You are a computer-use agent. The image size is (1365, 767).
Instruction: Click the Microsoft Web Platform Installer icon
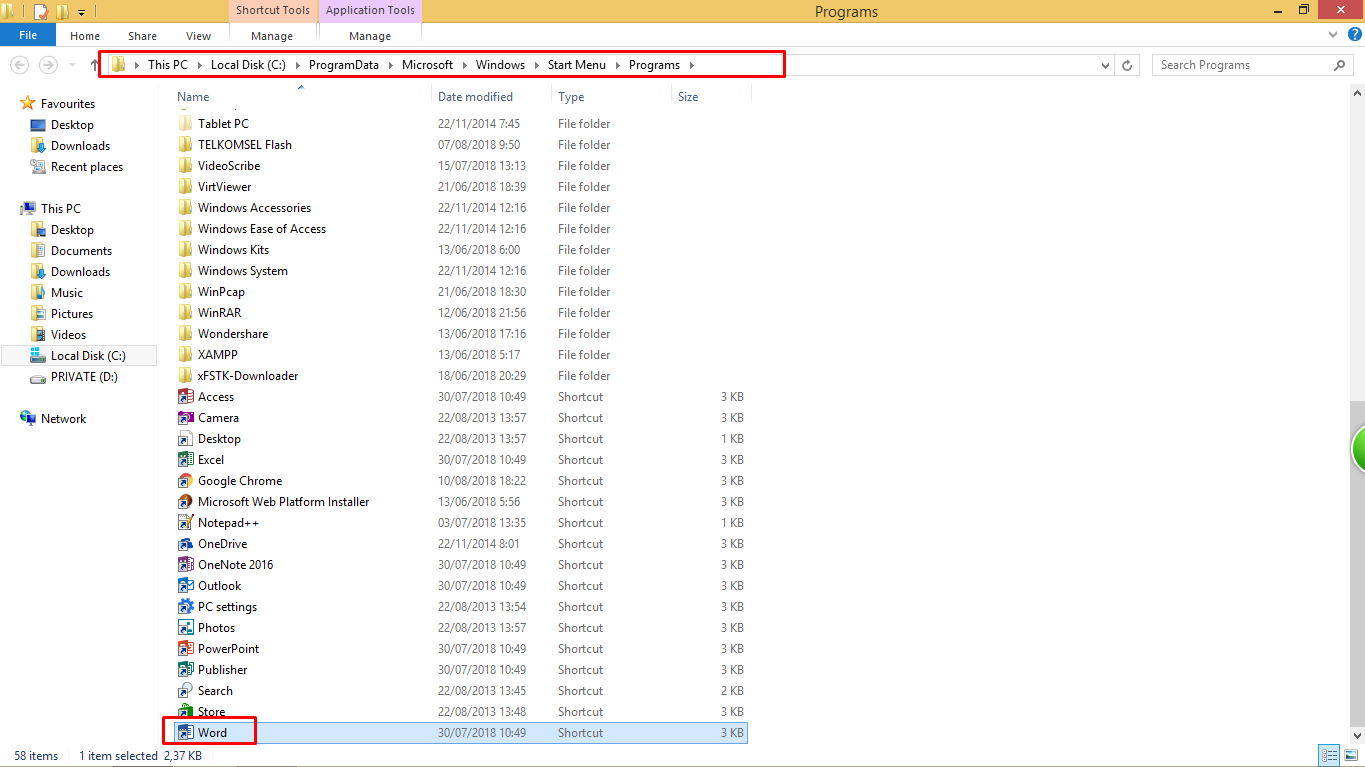coord(185,502)
